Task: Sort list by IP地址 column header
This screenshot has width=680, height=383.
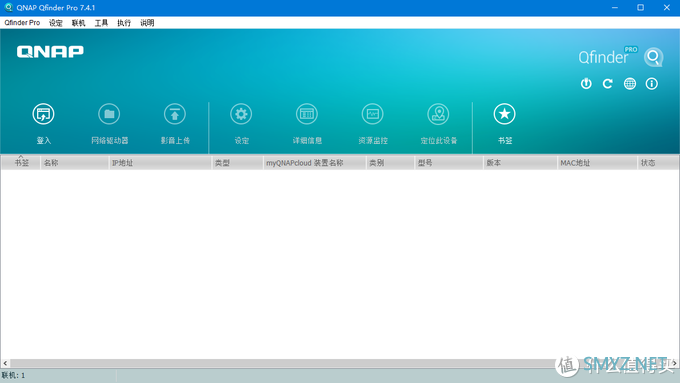Action: [160, 163]
